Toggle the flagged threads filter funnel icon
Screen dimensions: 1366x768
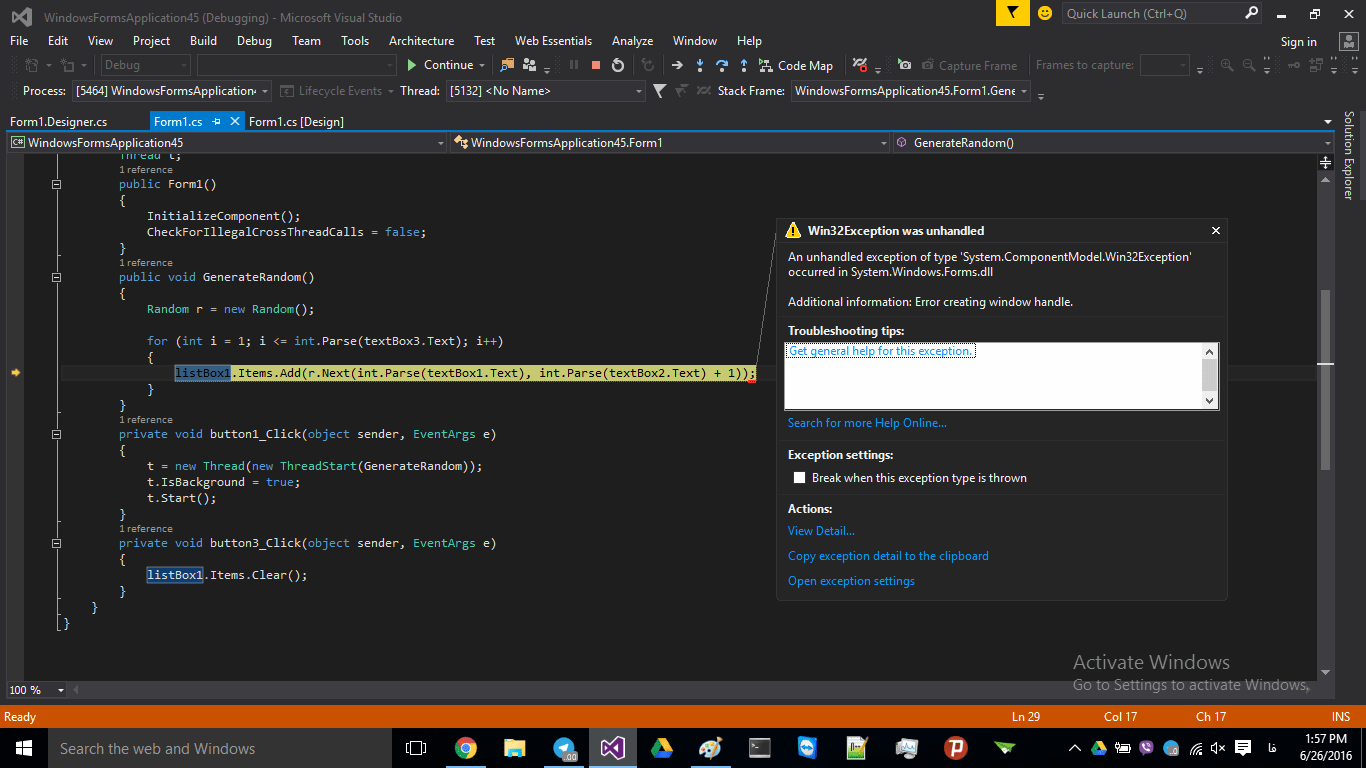[659, 91]
